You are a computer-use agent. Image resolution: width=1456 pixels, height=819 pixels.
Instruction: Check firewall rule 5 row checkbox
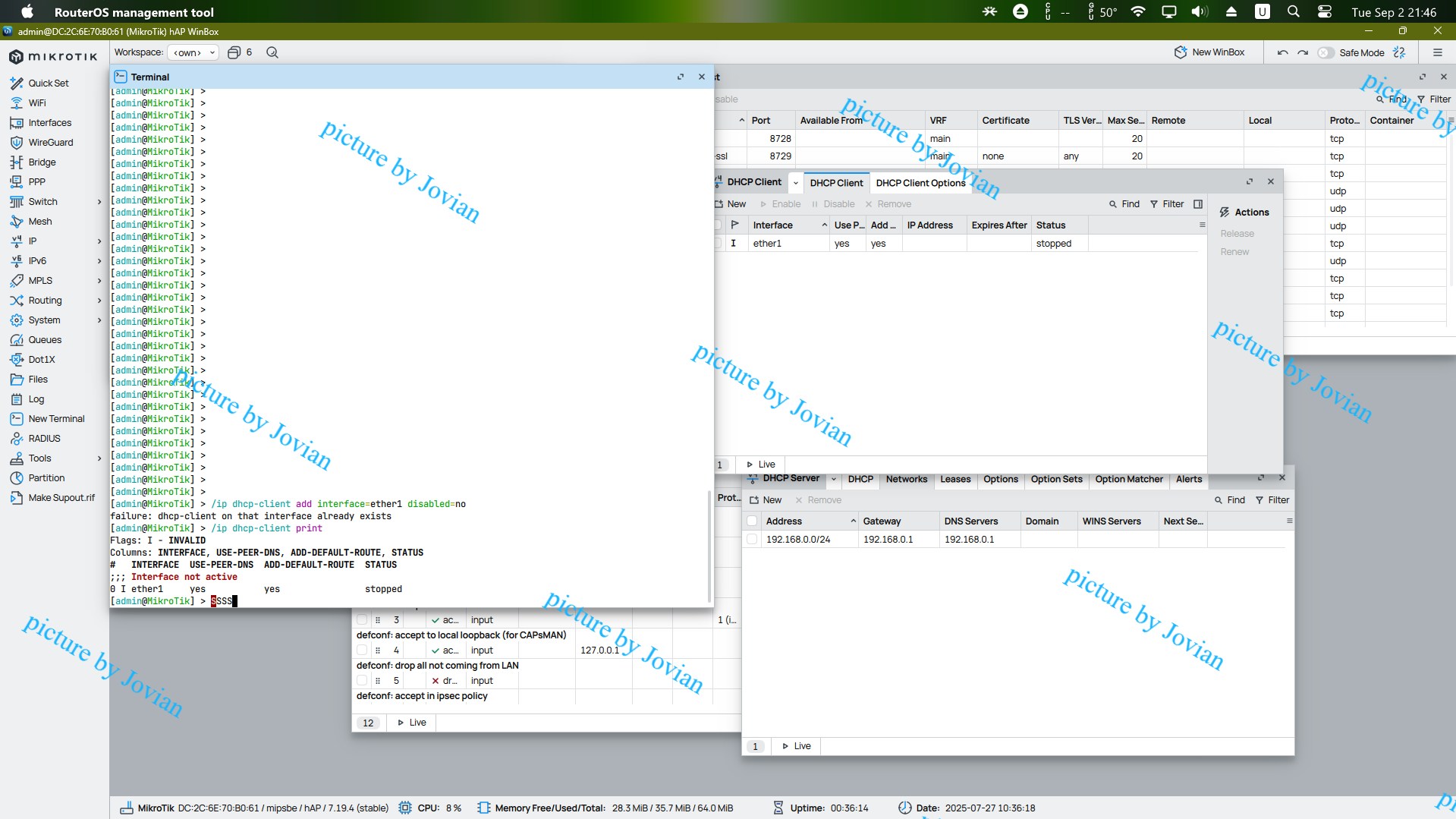point(362,681)
